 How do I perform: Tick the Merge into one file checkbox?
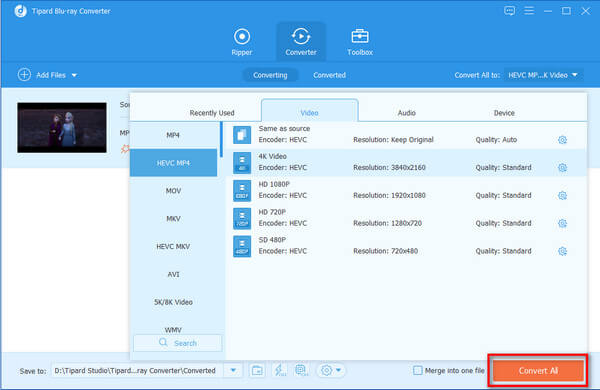tap(418, 370)
